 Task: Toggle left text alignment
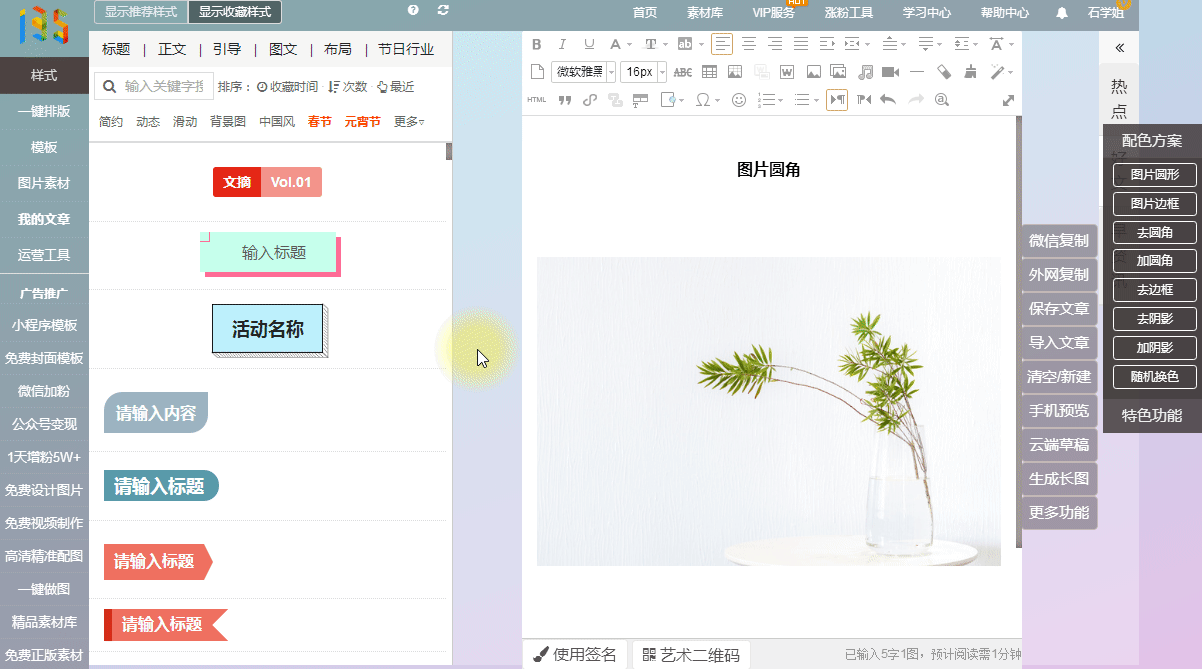click(722, 44)
